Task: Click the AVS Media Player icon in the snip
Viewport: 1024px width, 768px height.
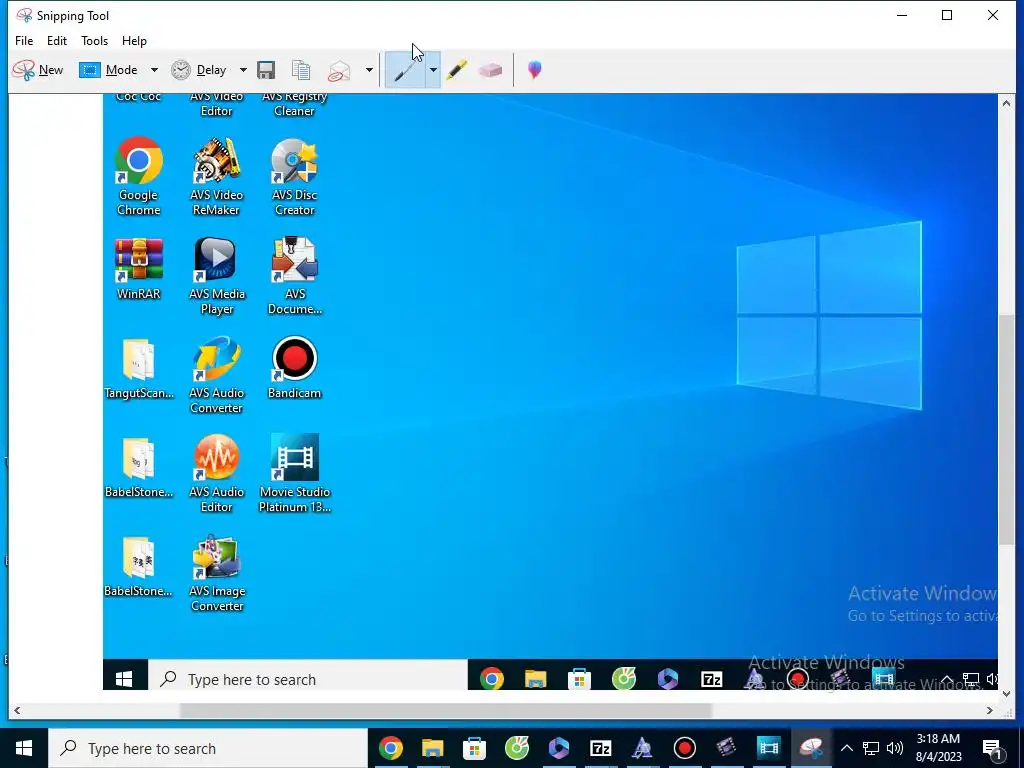Action: click(216, 276)
